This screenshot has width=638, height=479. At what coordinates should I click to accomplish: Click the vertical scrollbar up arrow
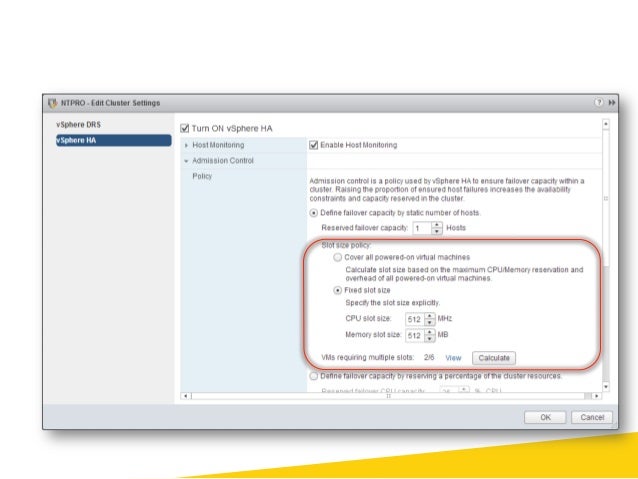click(x=606, y=124)
